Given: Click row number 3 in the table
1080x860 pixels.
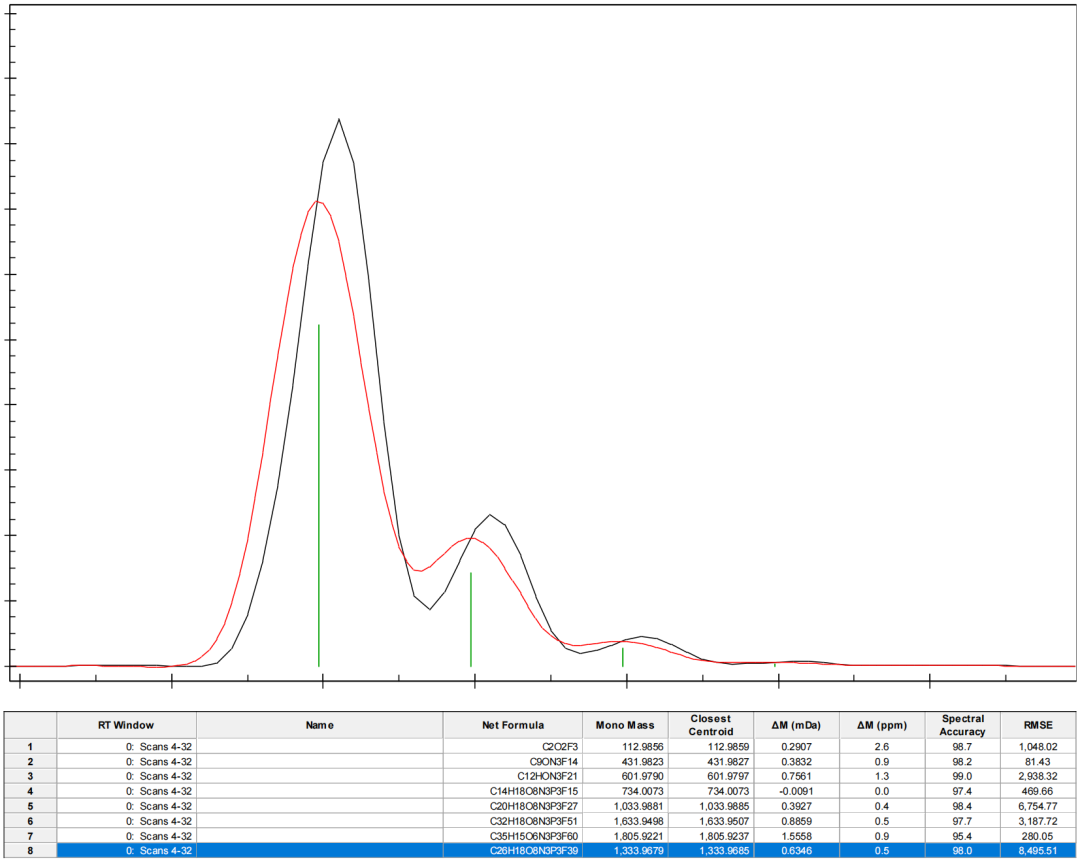Looking at the screenshot, I should pyautogui.click(x=29, y=776).
